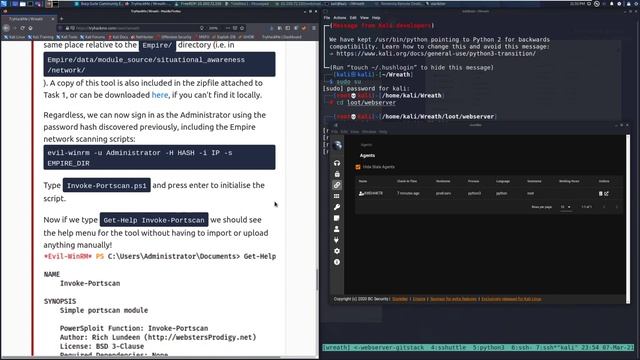Image resolution: width=640 pixels, height=360 pixels.
Task: Click the Firefox back button
Action: tap(6, 28)
